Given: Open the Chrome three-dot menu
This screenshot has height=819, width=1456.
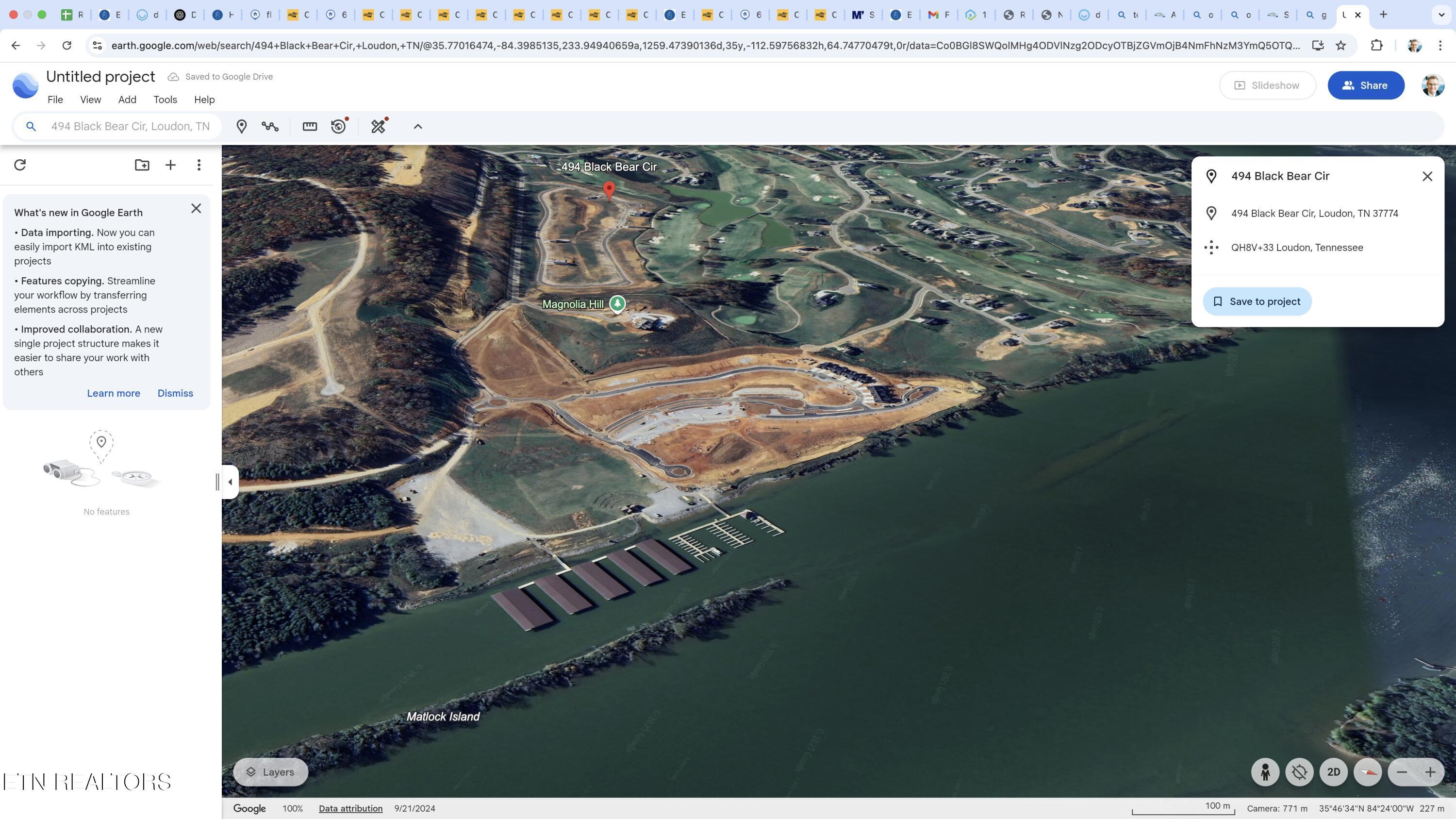Looking at the screenshot, I should pyautogui.click(x=1440, y=45).
